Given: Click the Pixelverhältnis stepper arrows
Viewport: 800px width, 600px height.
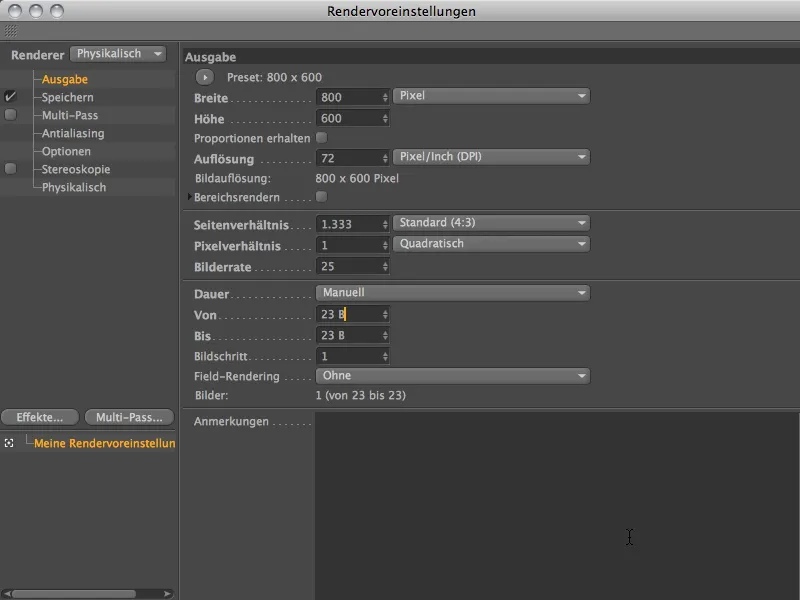Looking at the screenshot, I should click(385, 245).
